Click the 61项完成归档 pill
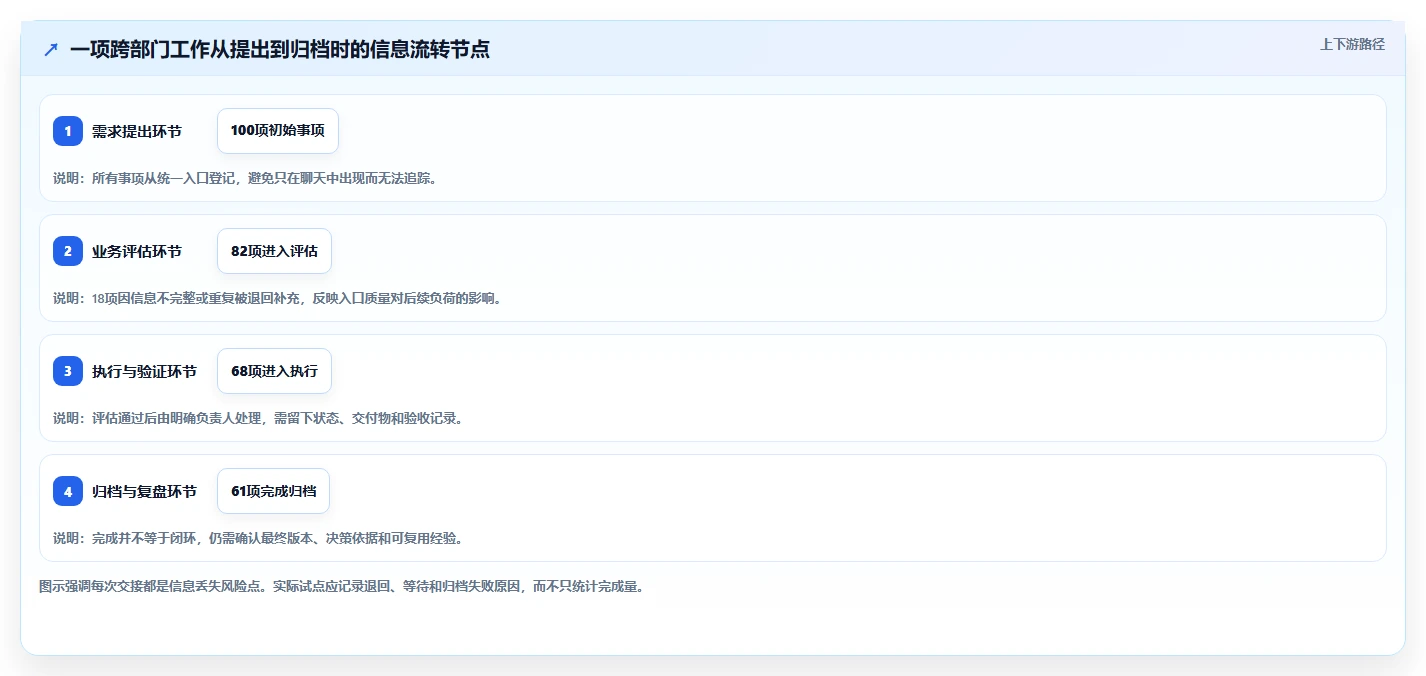 point(273,491)
